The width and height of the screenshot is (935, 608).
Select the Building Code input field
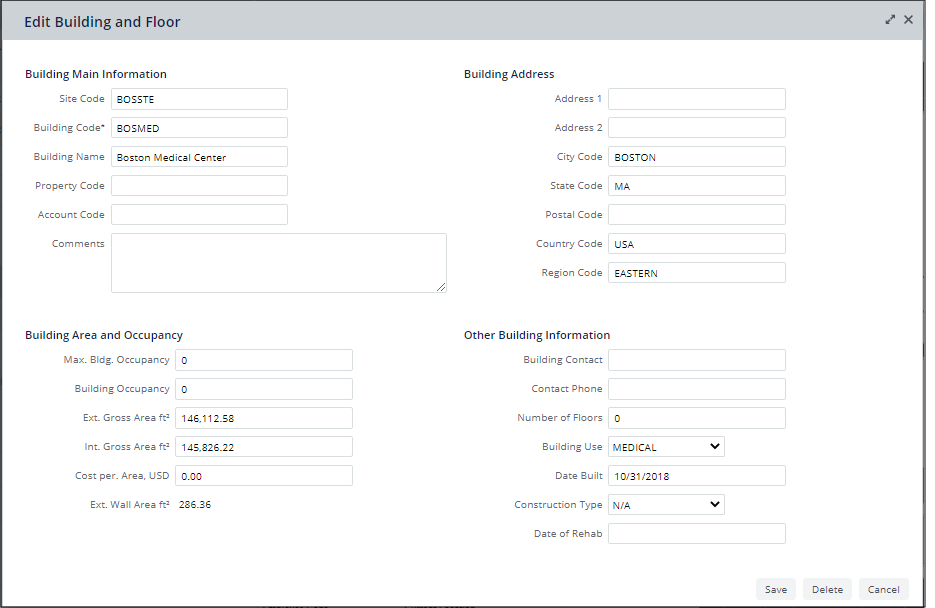coord(199,128)
